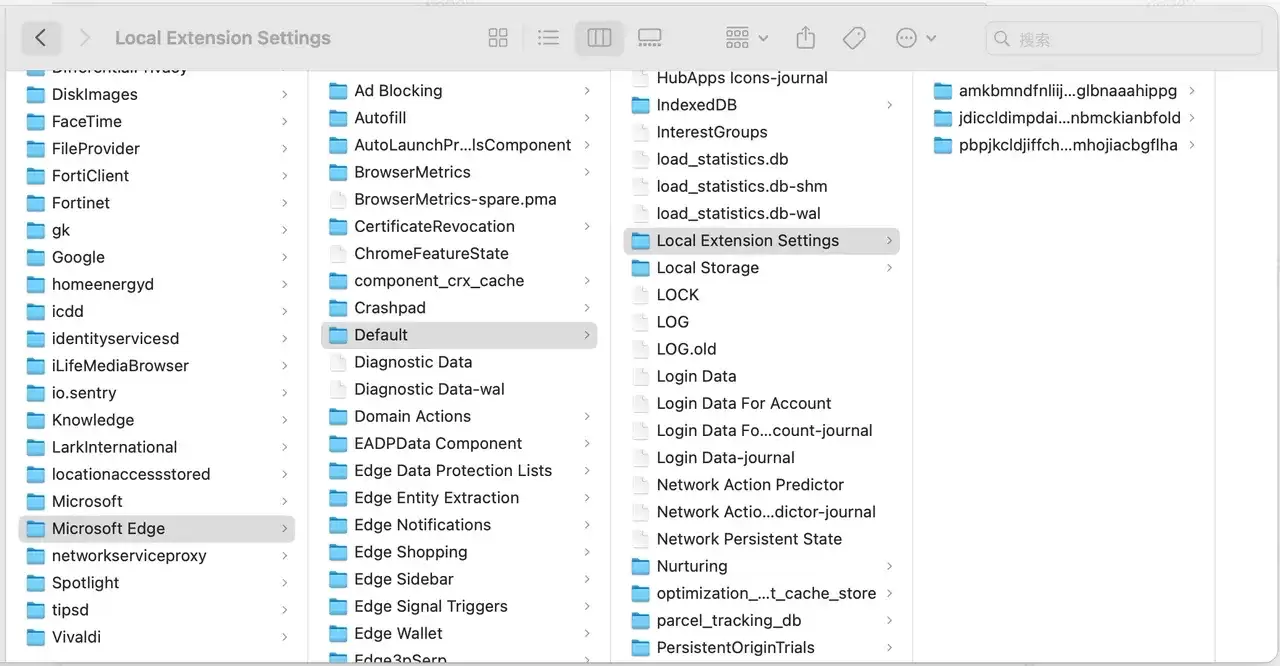Select the LOG.old file

(x=761, y=349)
